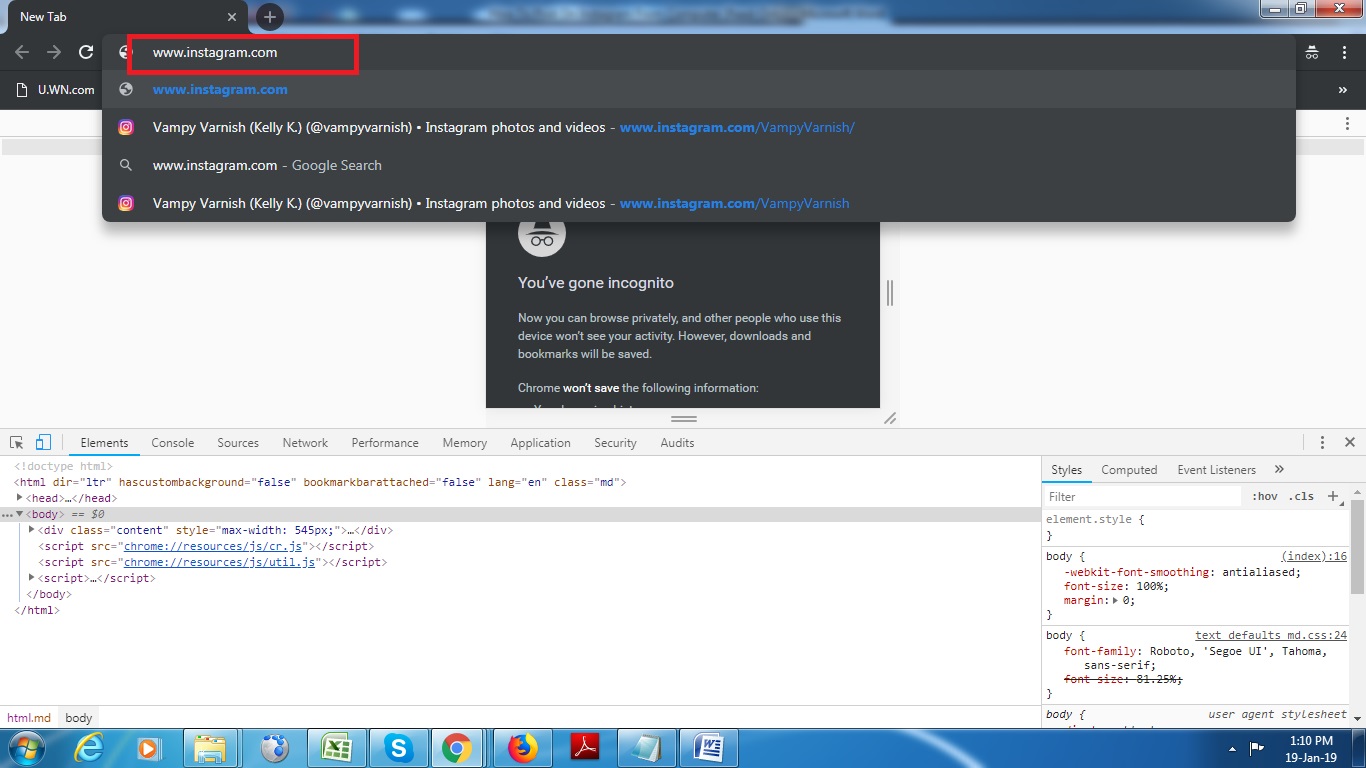Switch to the Console panel
Image resolution: width=1366 pixels, height=768 pixels.
point(173,443)
